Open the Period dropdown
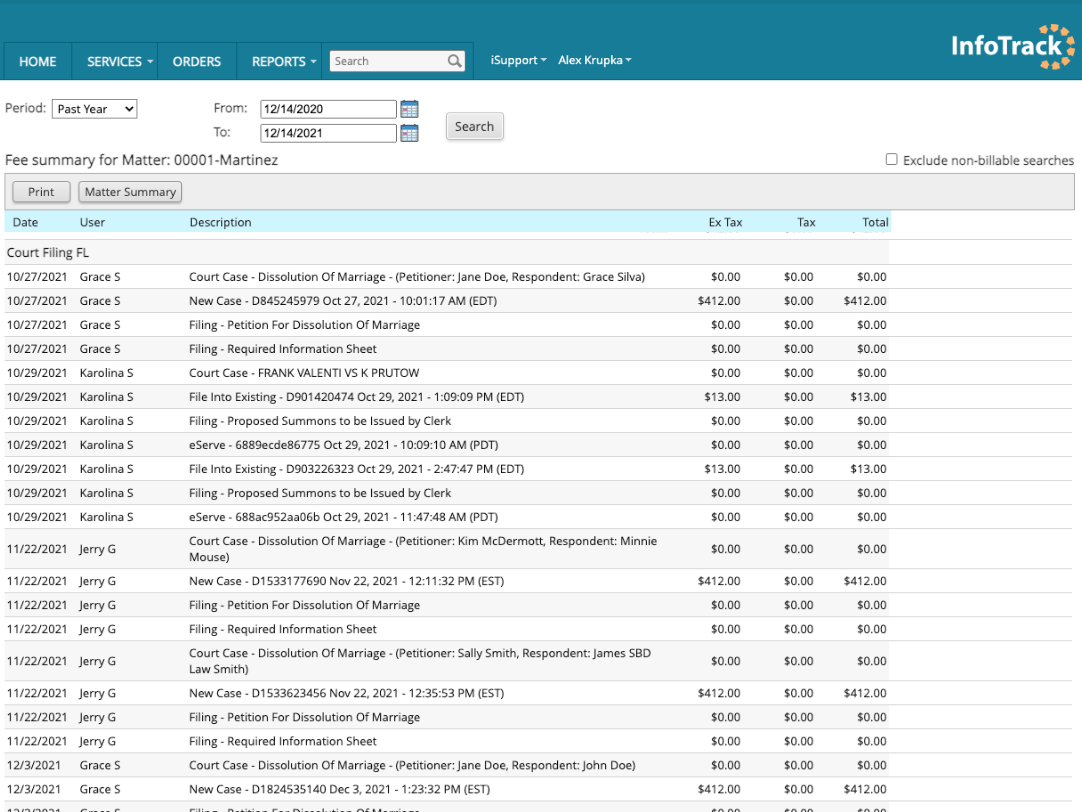 click(95, 109)
